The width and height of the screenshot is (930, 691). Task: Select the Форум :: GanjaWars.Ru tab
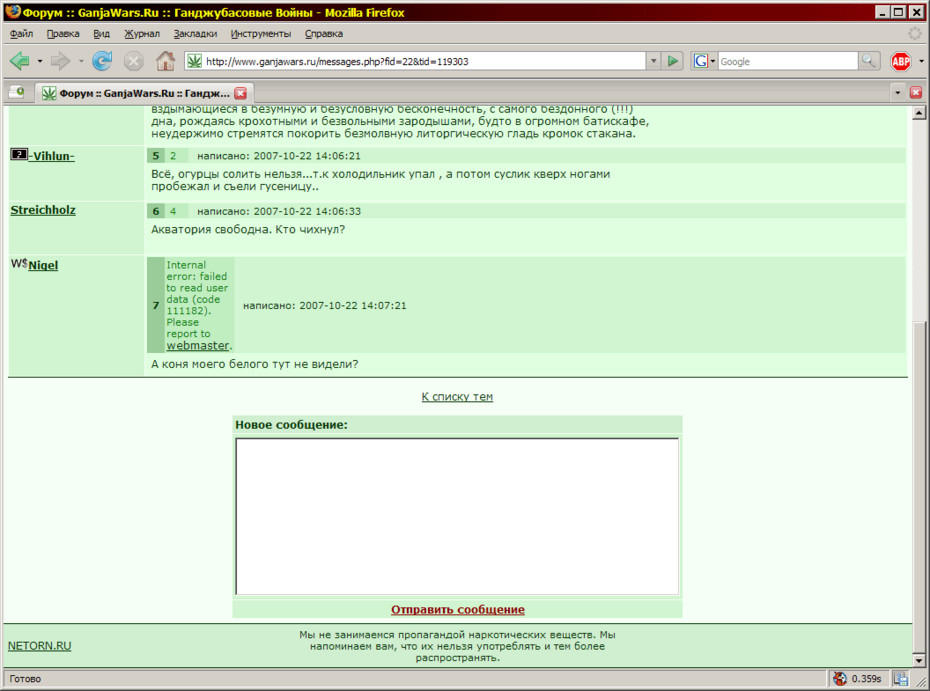[144, 93]
